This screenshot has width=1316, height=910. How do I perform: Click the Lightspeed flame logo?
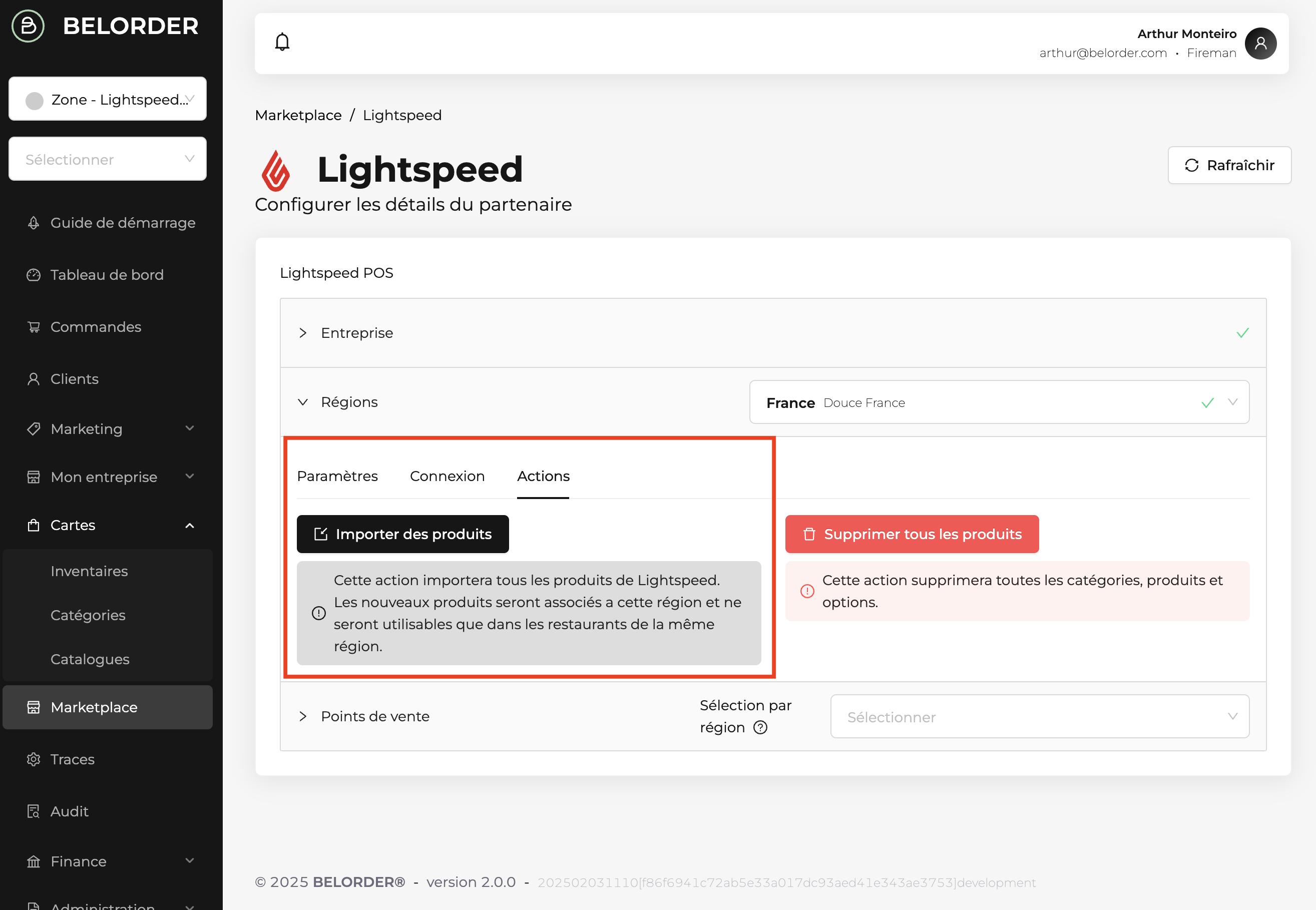coord(275,170)
